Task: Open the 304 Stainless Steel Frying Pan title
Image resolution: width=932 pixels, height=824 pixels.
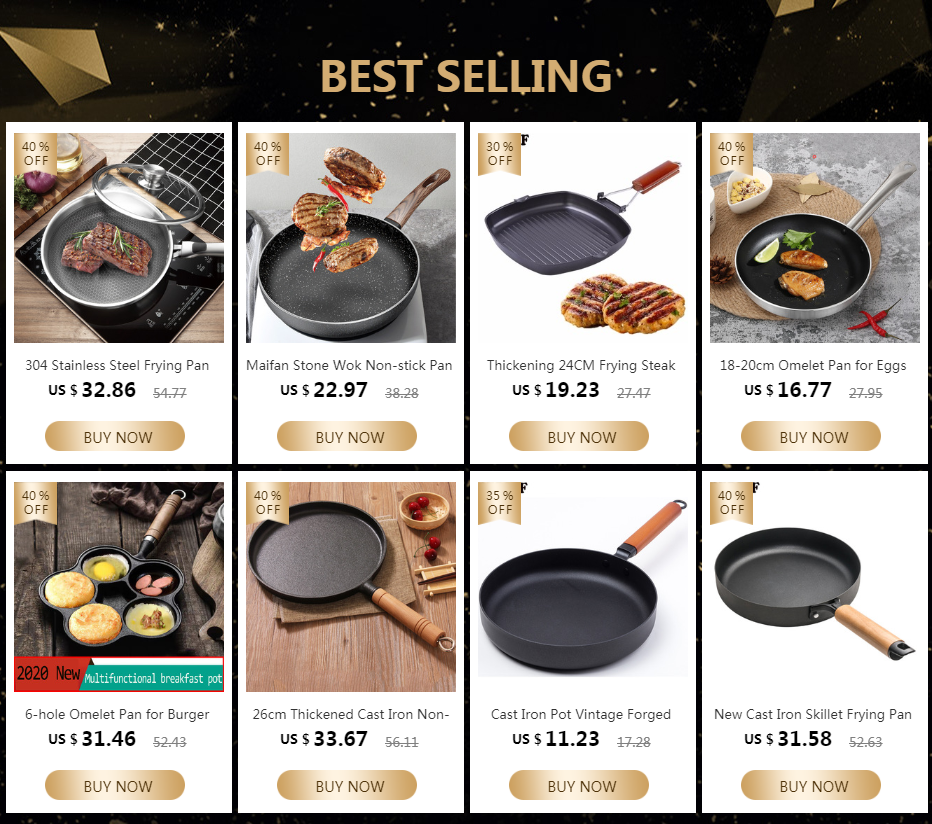Action: coord(117,365)
